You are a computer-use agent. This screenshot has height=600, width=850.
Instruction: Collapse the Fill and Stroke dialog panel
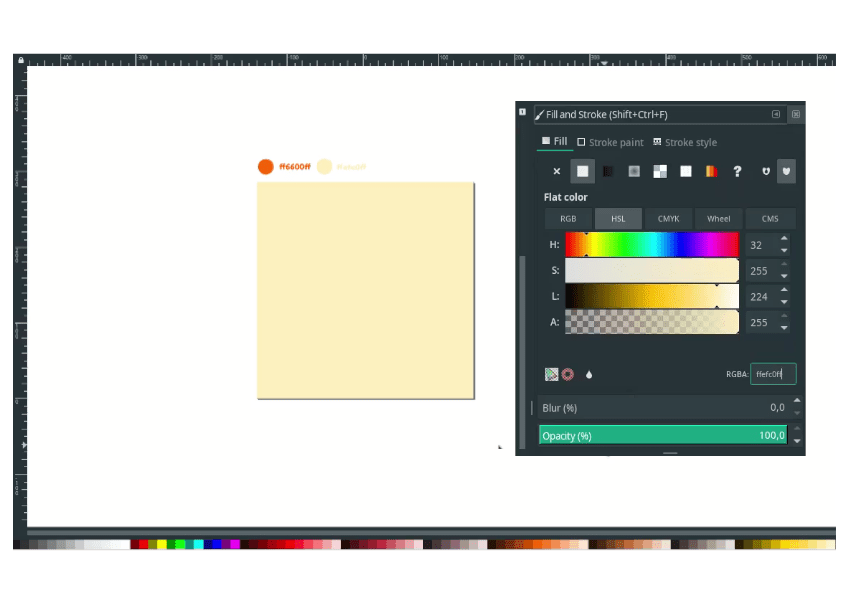click(776, 114)
